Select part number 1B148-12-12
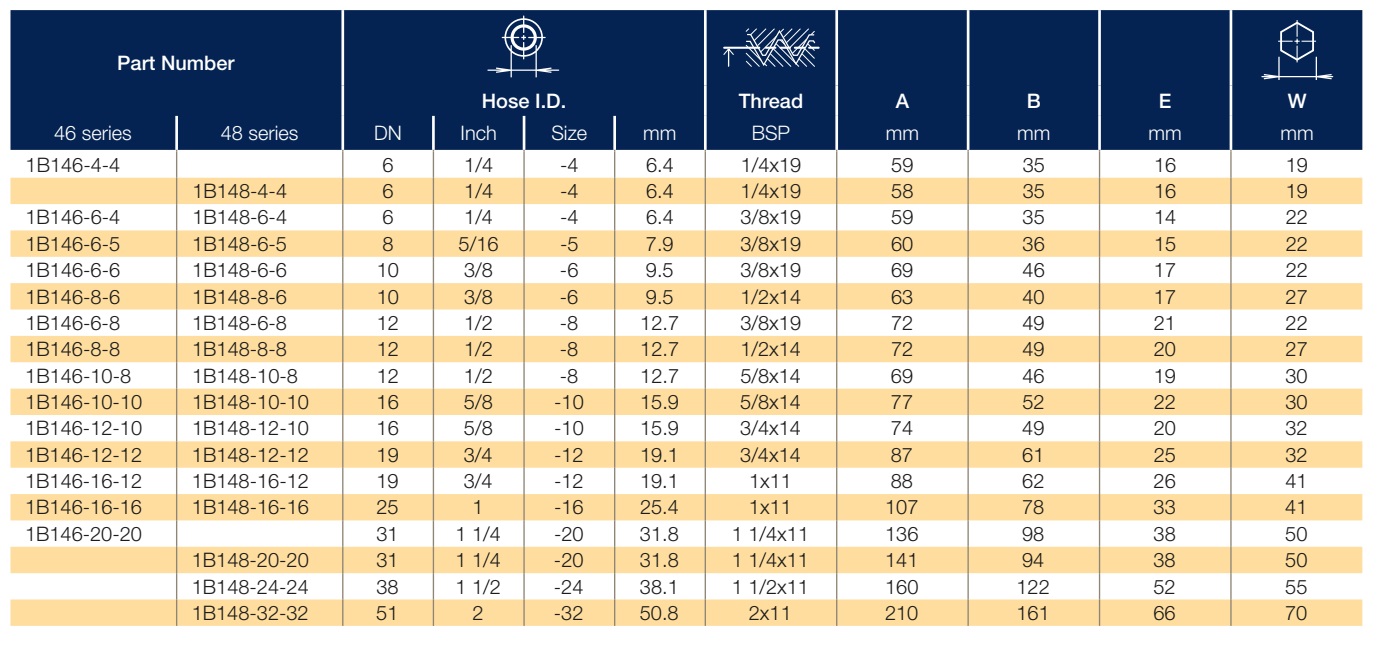The height and width of the screenshot is (657, 1377). pos(250,455)
